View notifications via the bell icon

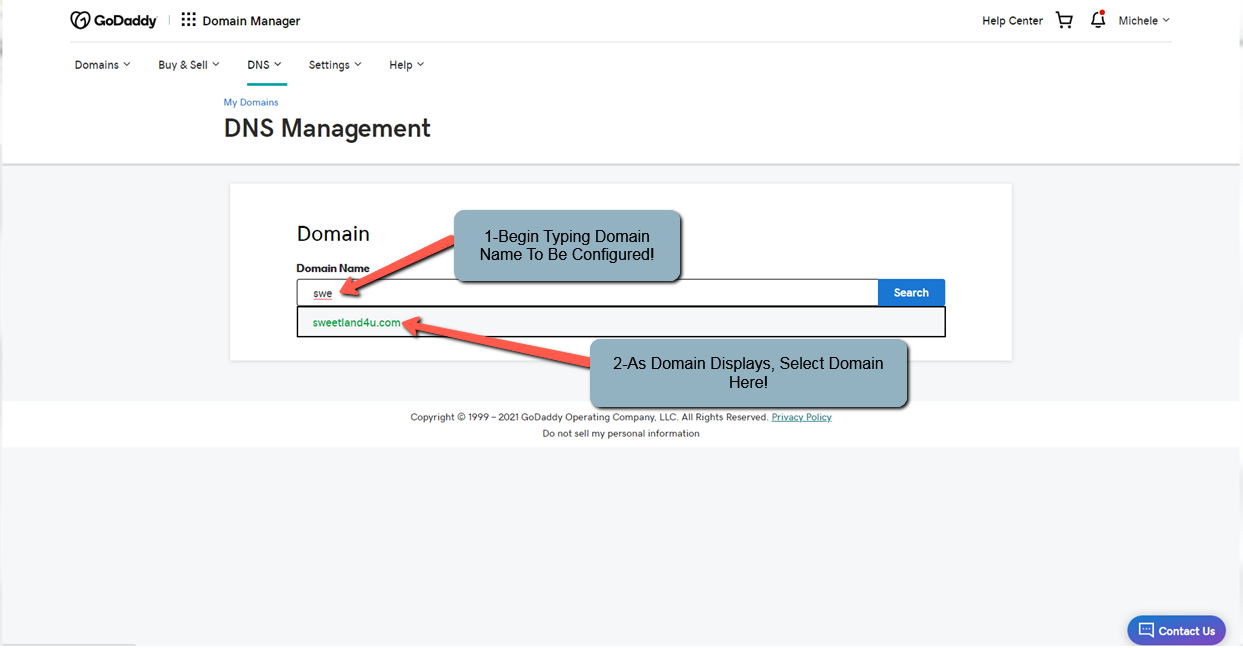pyautogui.click(x=1097, y=20)
